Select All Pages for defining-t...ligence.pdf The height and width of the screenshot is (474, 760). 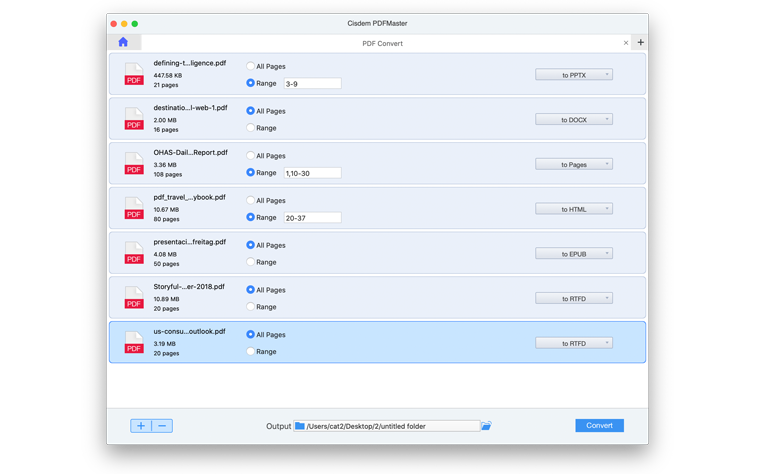tap(251, 66)
